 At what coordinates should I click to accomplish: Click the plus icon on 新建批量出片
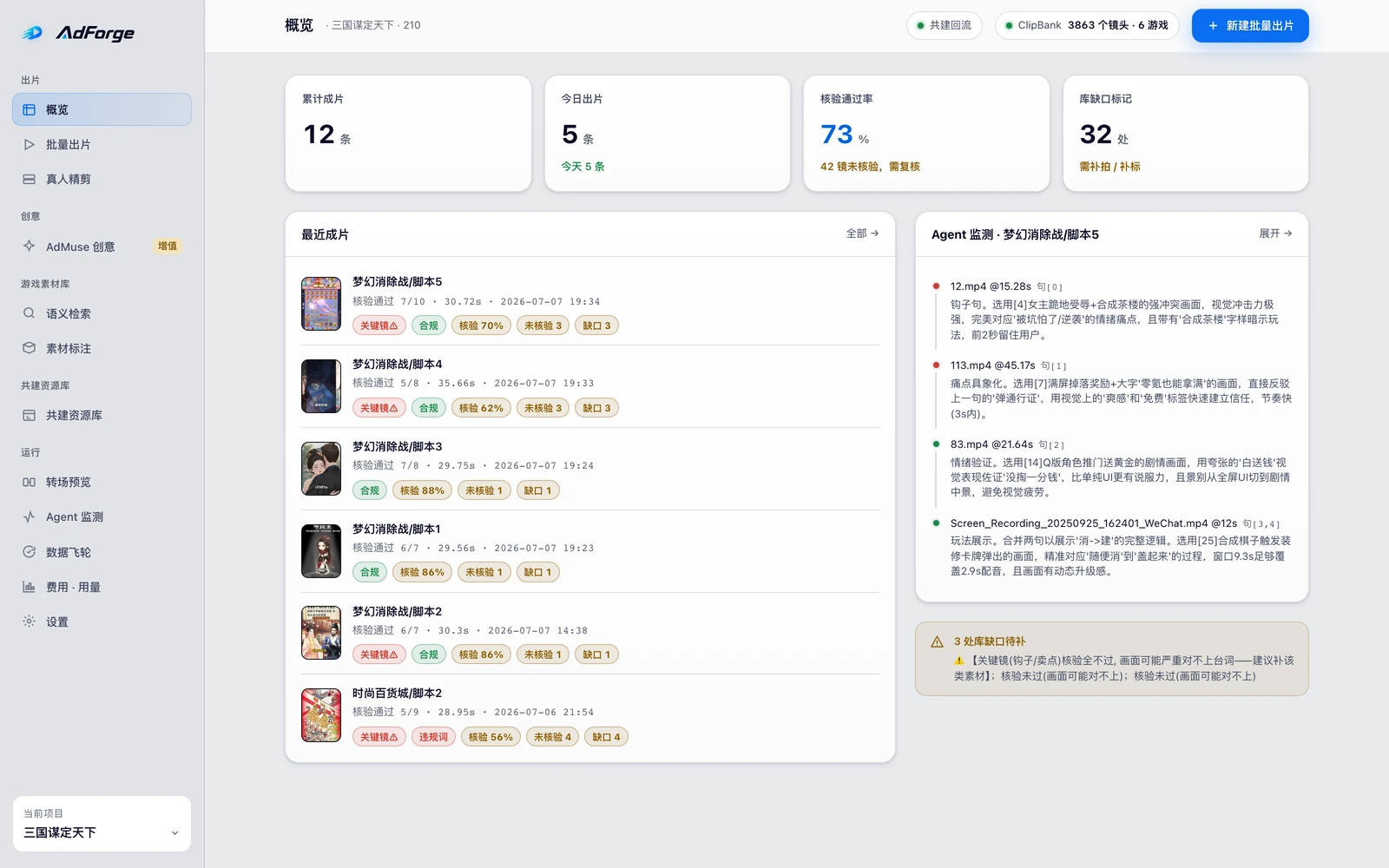point(1213,26)
